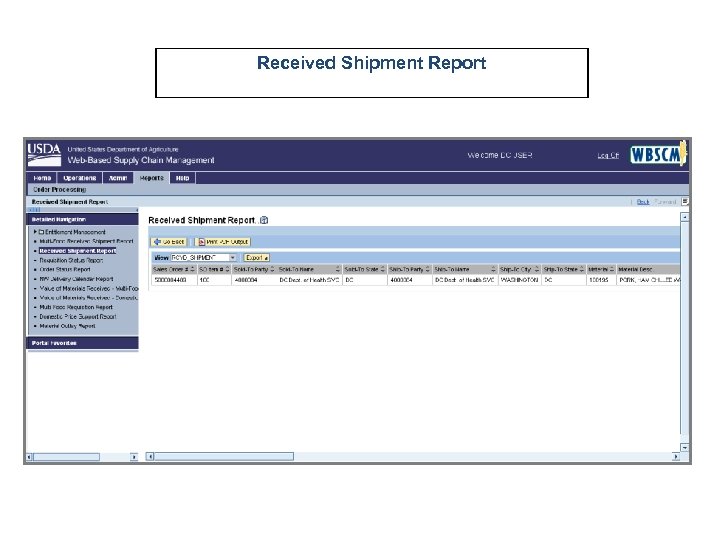The height and width of the screenshot is (540, 720).
Task: Click left arrow of navigation panel scrollbar
Action: click(x=30, y=457)
